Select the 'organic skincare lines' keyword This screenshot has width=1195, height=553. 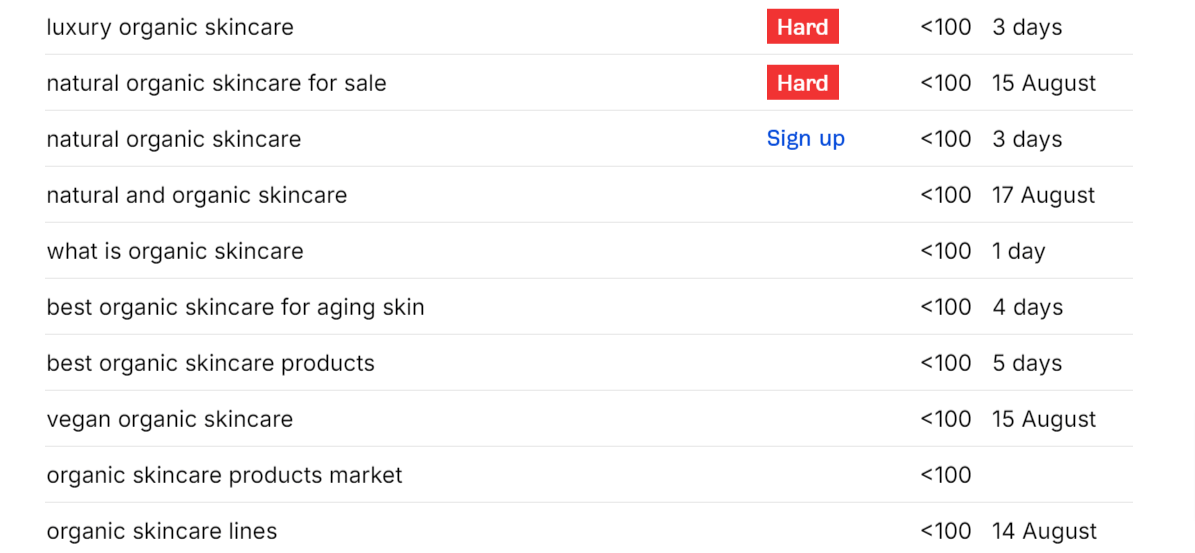tap(162, 531)
